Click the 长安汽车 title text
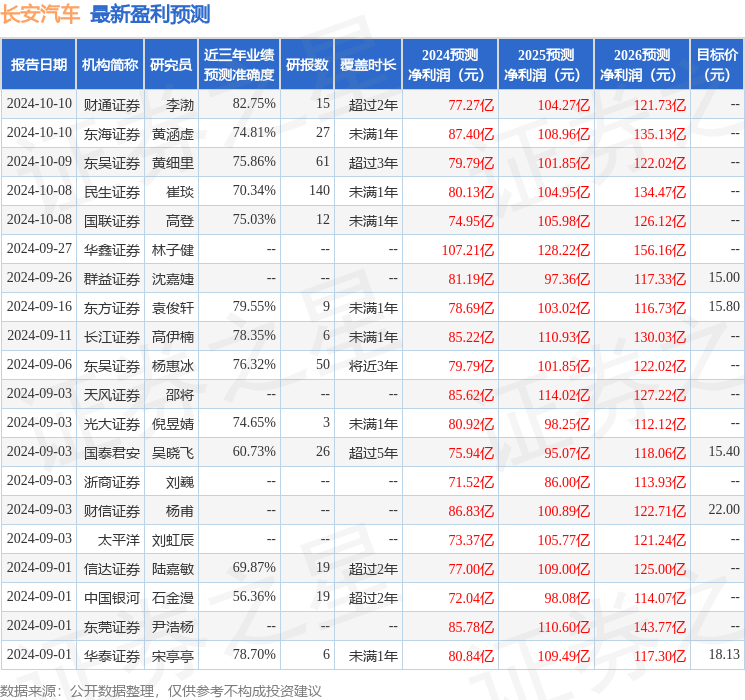The width and height of the screenshot is (745, 700). [40, 14]
